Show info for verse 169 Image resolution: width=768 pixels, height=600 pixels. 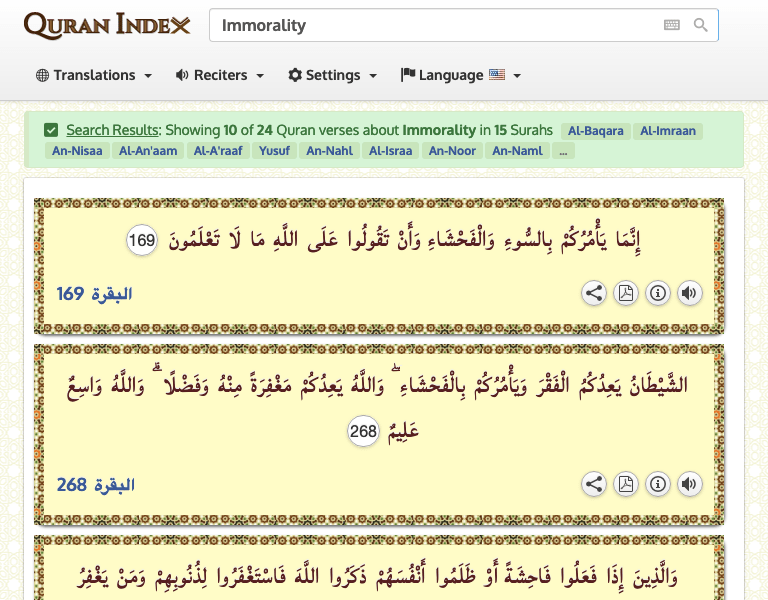(x=657, y=293)
